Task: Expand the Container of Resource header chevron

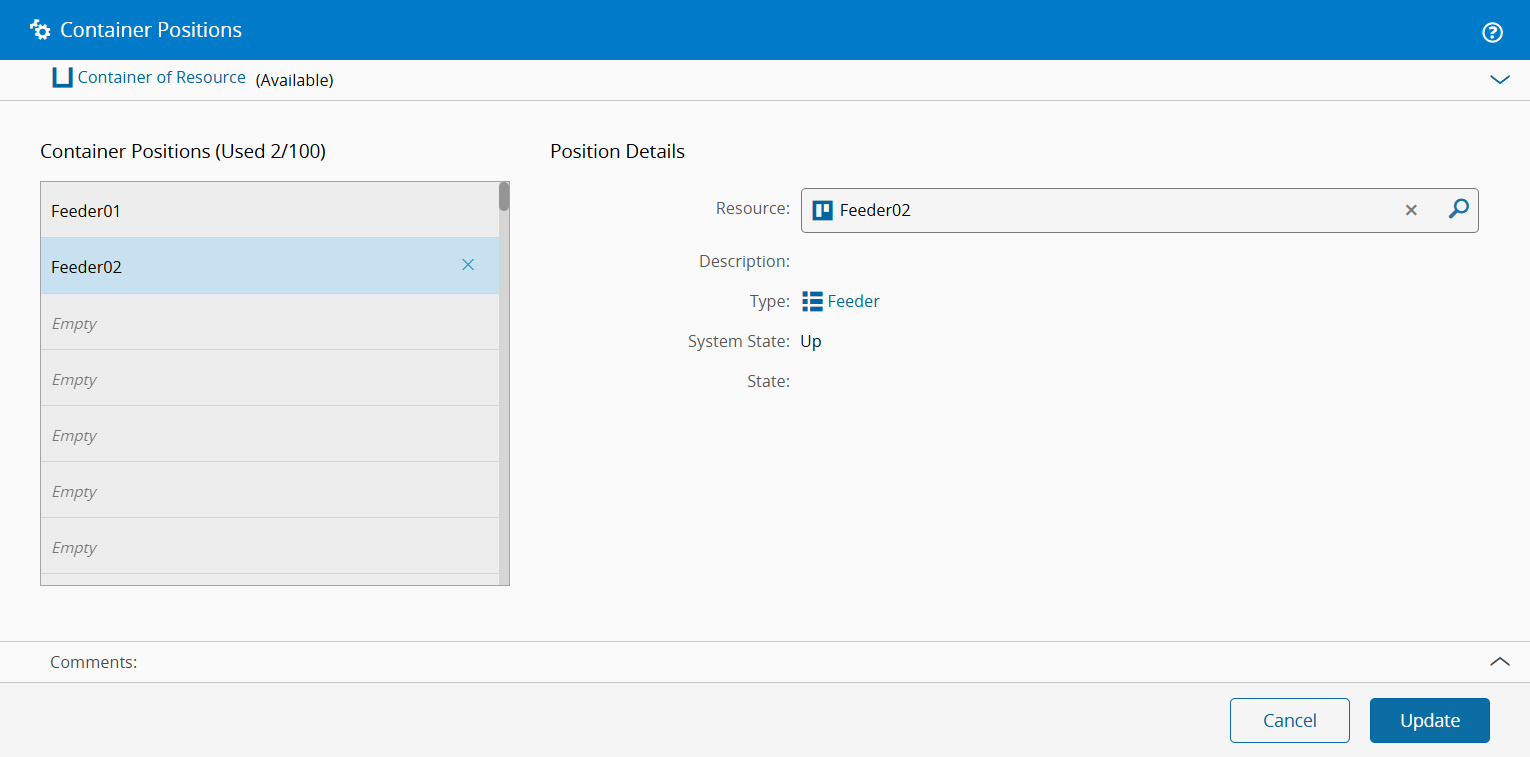Action: coord(1500,79)
